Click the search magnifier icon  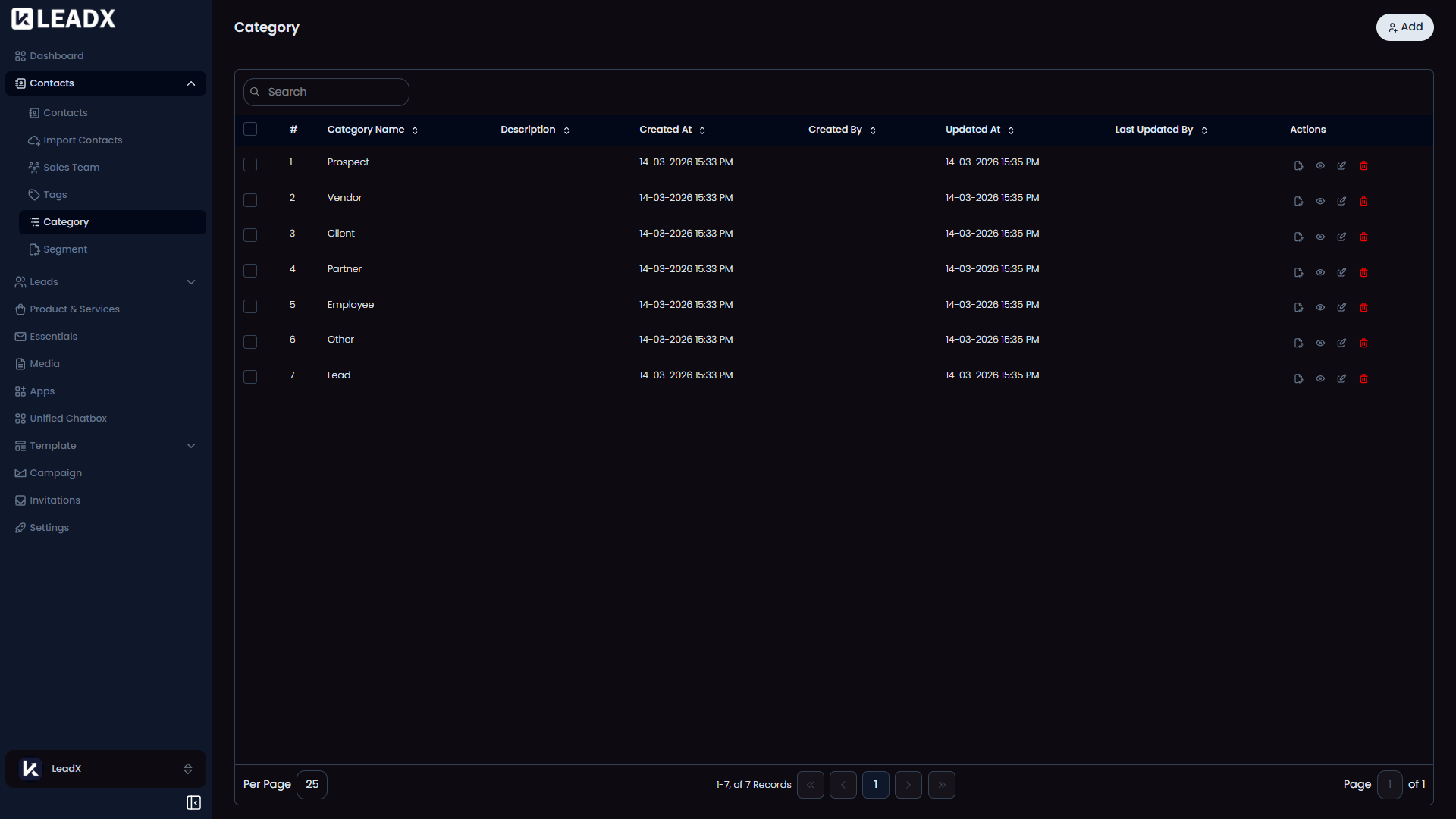coord(255,92)
